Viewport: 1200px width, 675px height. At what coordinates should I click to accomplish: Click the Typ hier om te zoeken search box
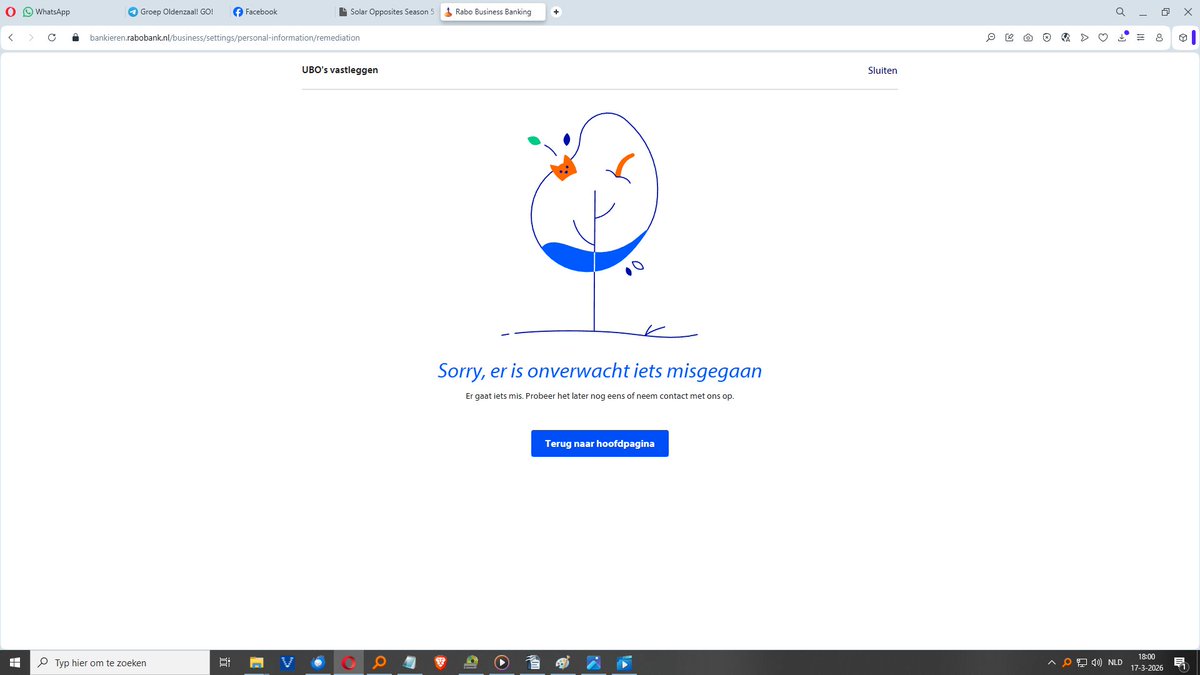(x=120, y=662)
